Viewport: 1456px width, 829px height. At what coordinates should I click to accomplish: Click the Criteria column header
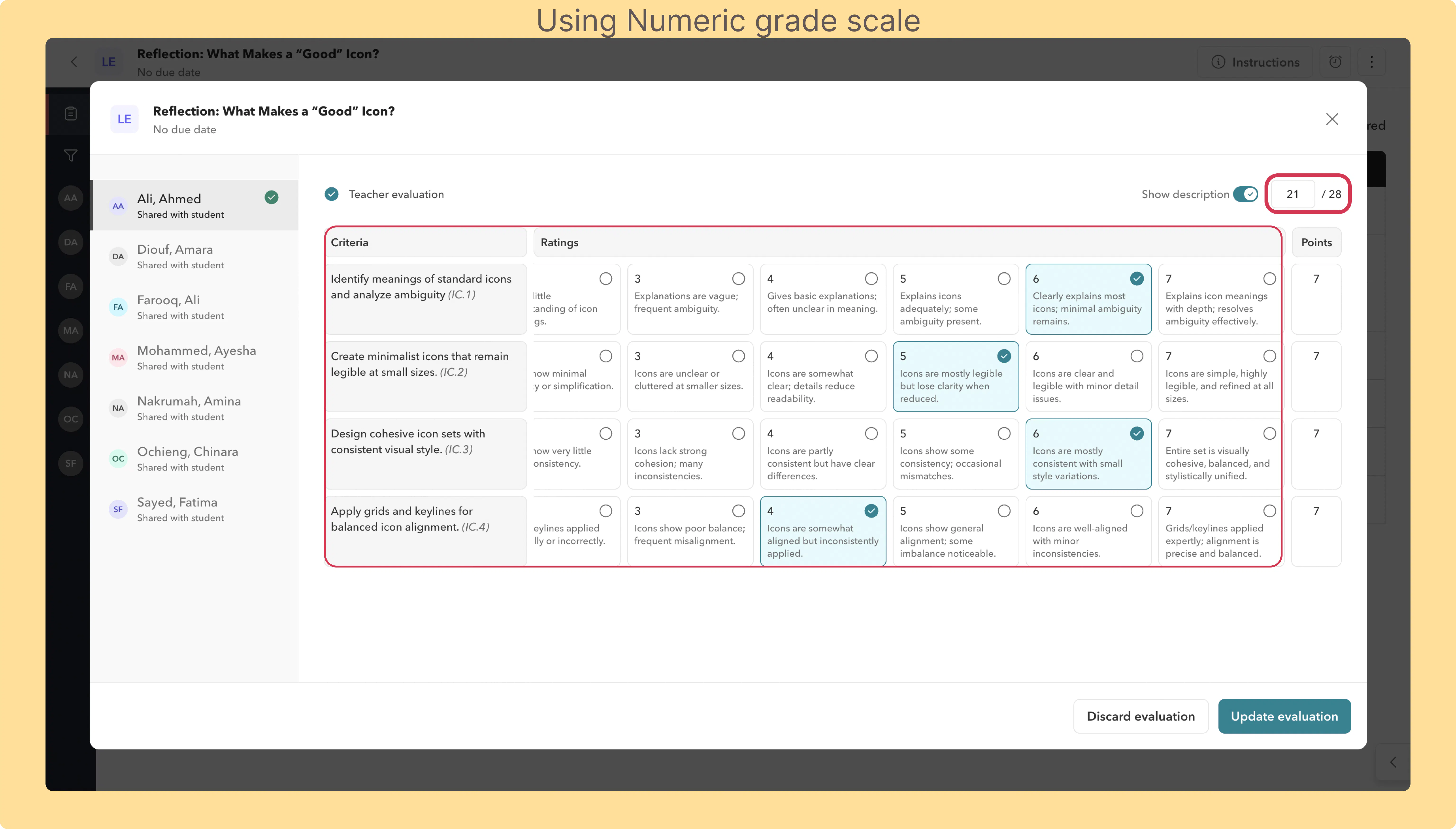426,243
